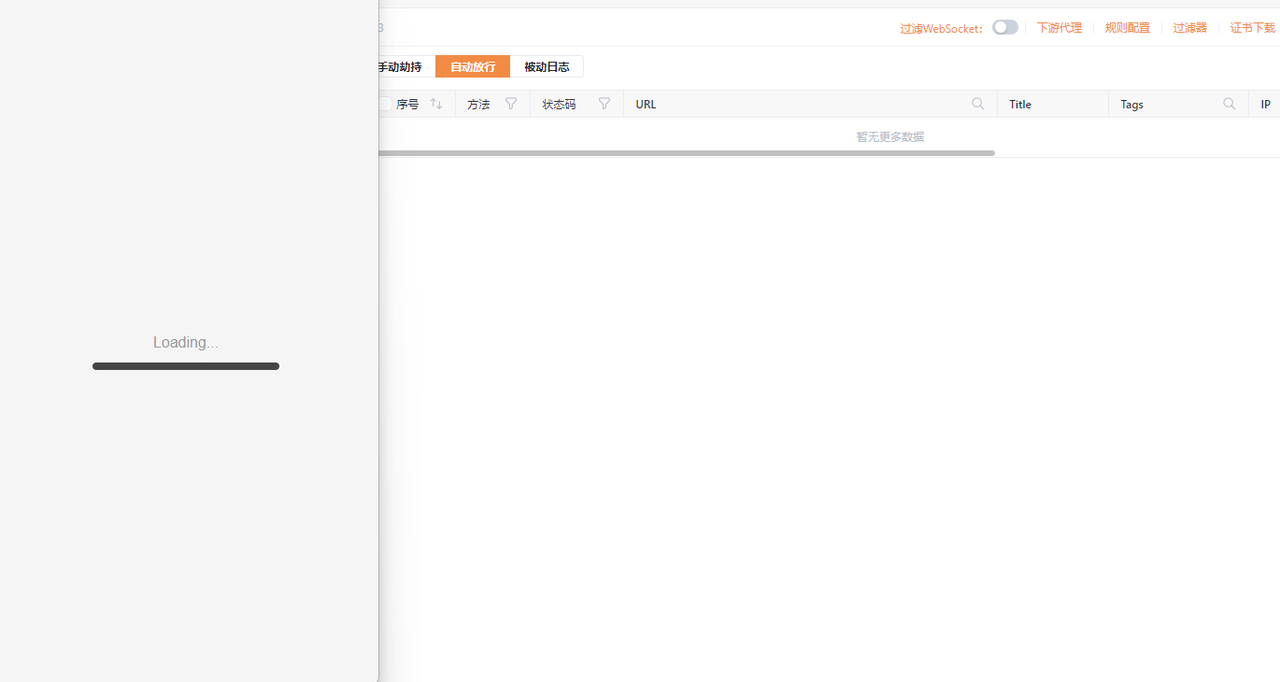Click the horizontal scrollbar under the table

(x=687, y=153)
